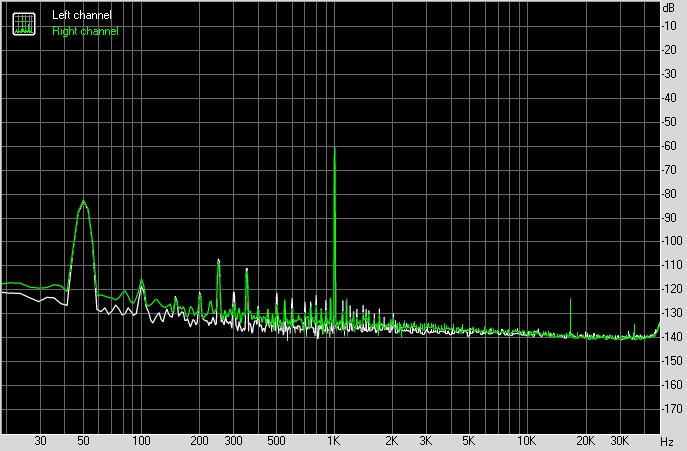Select the 'Right channel' legend label

click(x=85, y=31)
